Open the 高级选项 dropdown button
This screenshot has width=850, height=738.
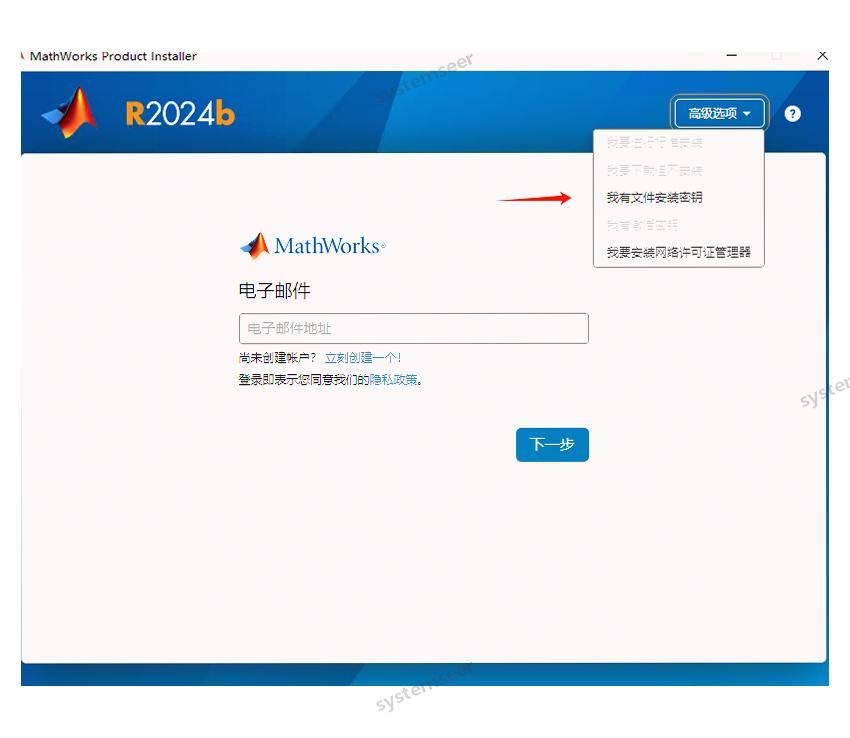pos(719,113)
